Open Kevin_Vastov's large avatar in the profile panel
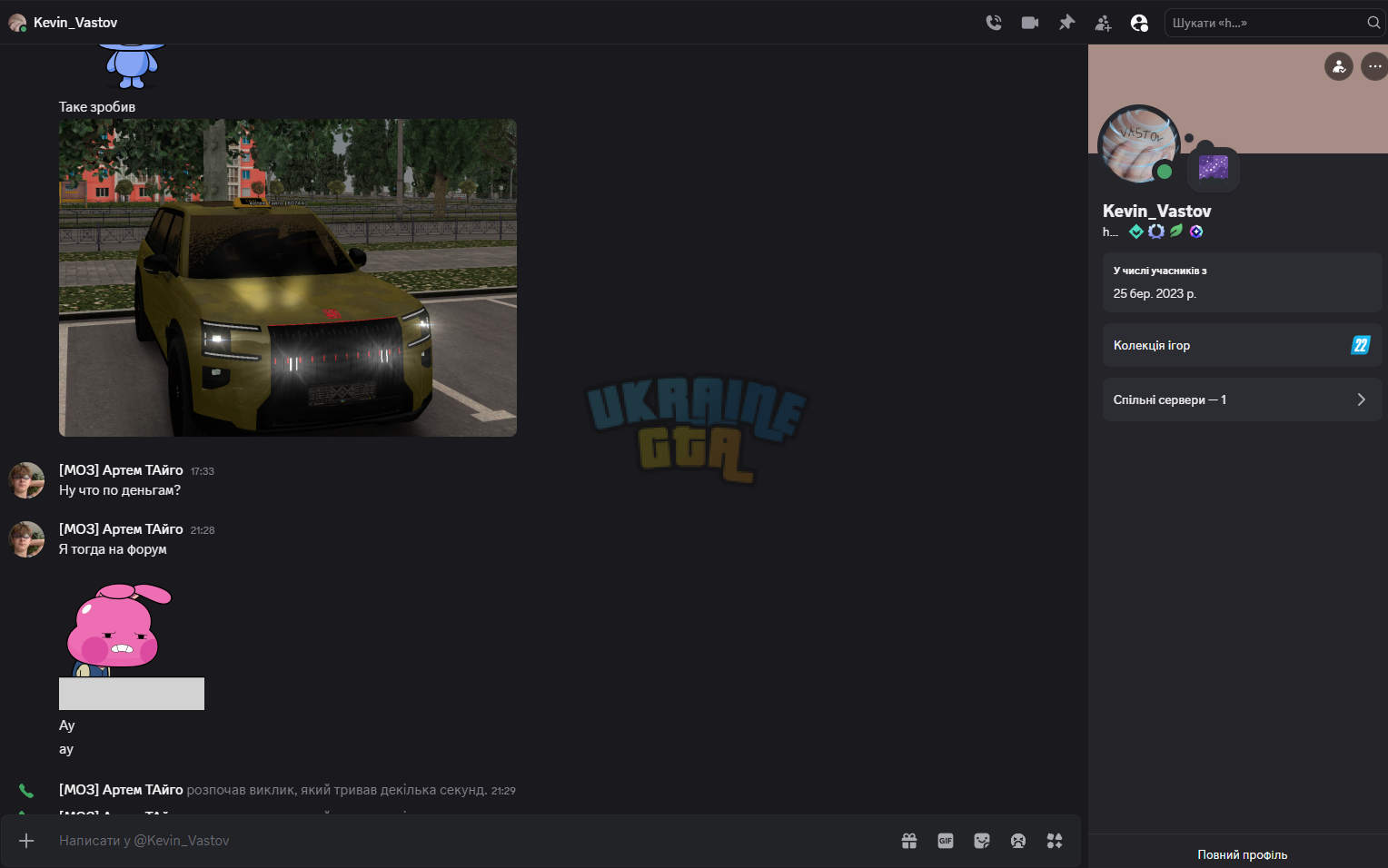 pos(1138,145)
